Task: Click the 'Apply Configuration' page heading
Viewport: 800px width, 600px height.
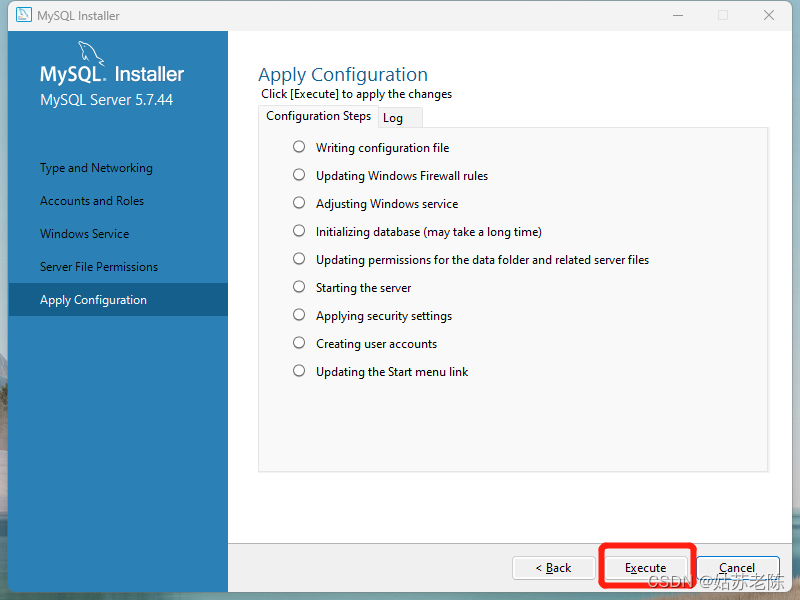Action: pyautogui.click(x=343, y=75)
